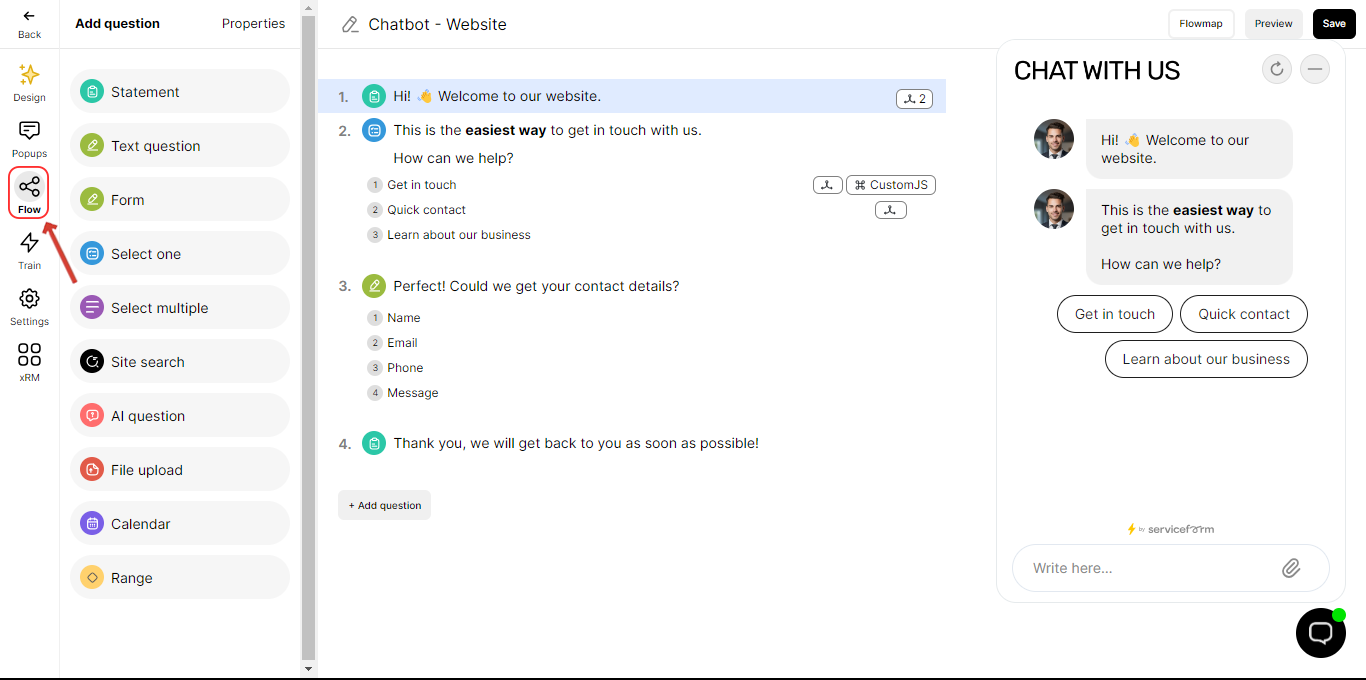Click the restart icon in the chat widget
The image size is (1366, 680).
pos(1277,69)
